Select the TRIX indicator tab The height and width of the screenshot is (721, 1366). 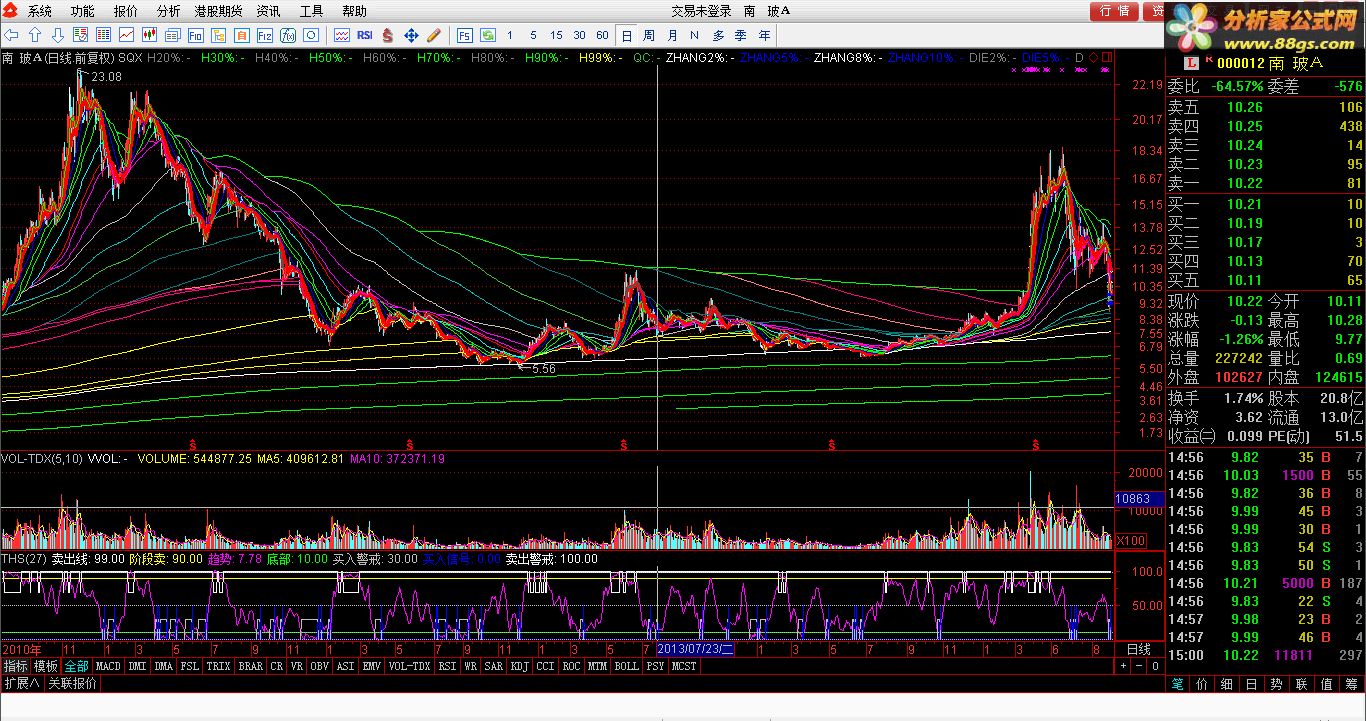(x=218, y=666)
